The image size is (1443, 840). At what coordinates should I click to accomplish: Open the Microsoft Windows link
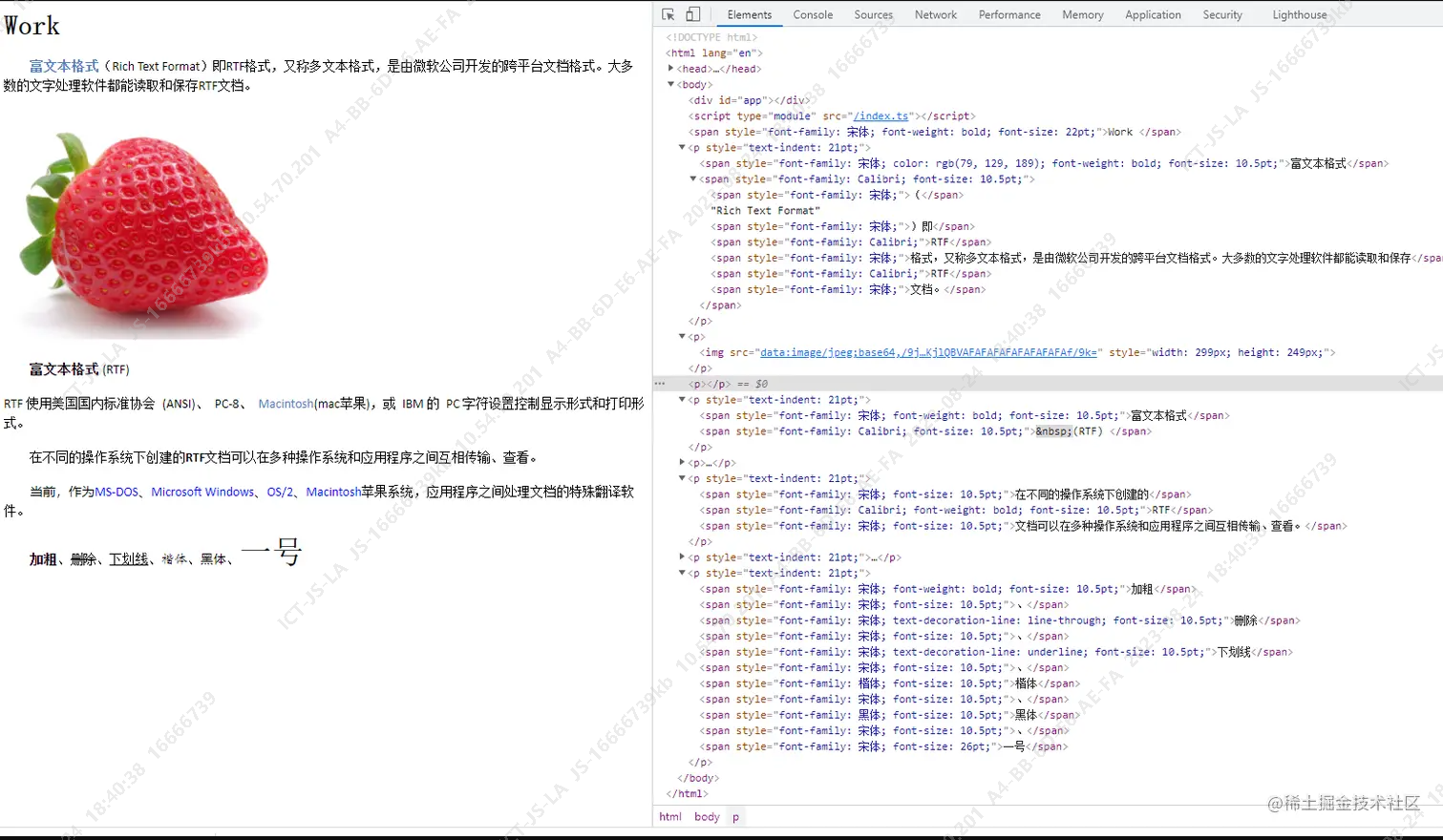pos(202,493)
